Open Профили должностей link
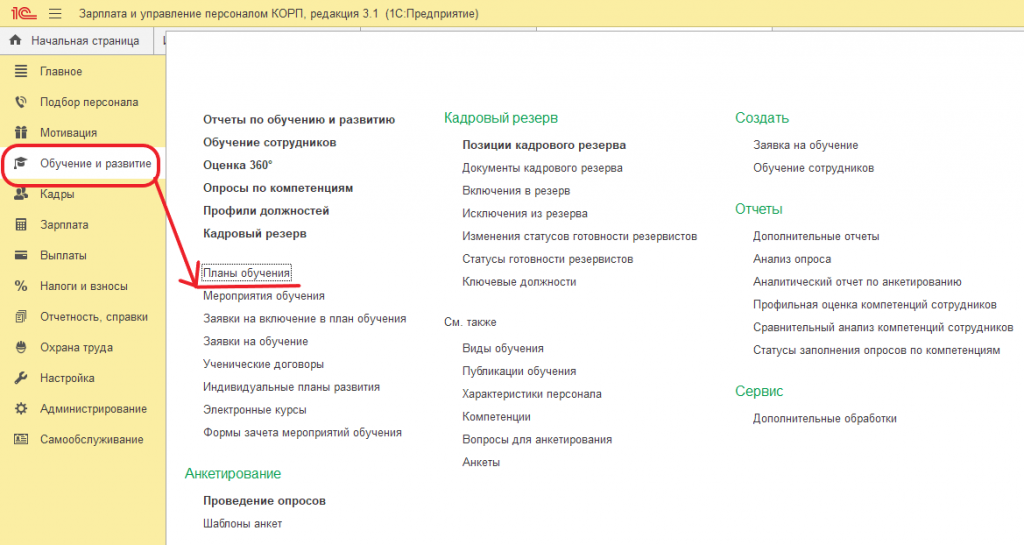 tap(266, 211)
